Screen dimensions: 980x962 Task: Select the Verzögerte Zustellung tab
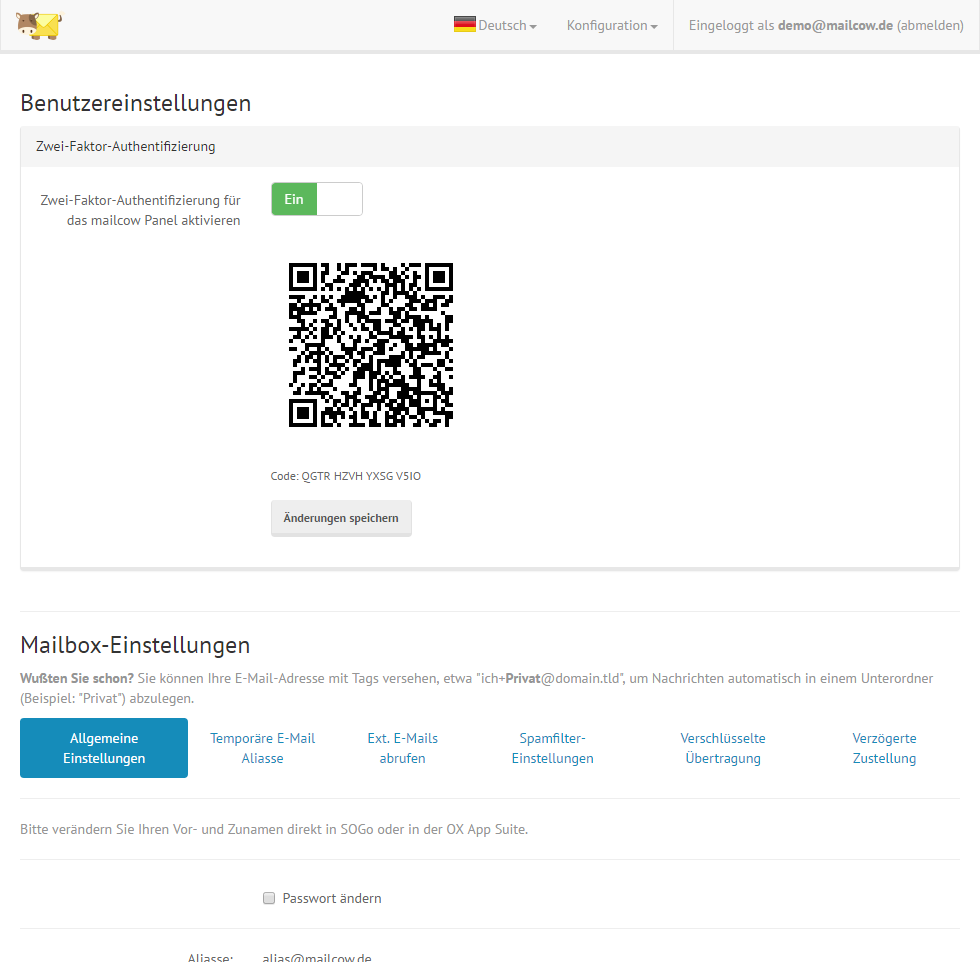[x=884, y=748]
